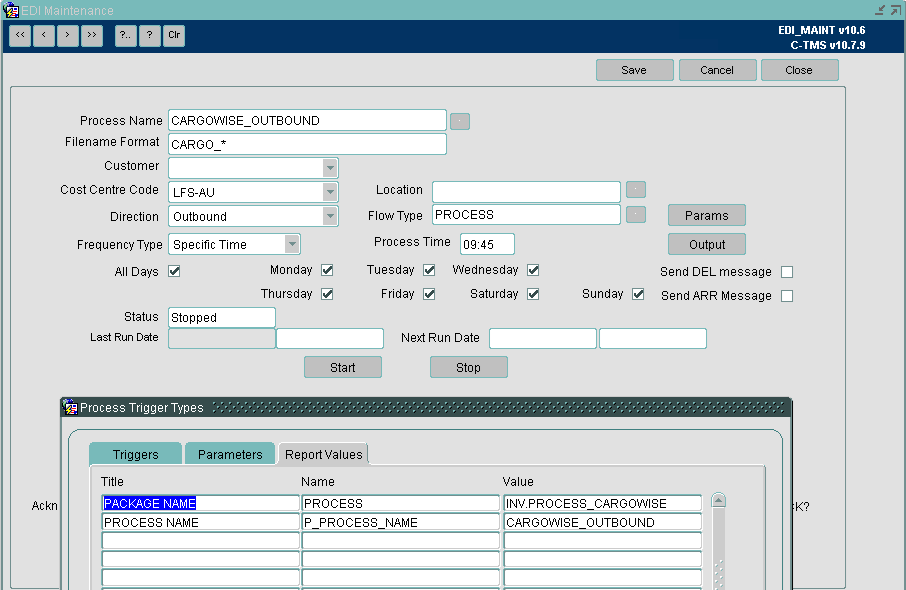
Task: Go to next record with > button
Action: point(68,35)
